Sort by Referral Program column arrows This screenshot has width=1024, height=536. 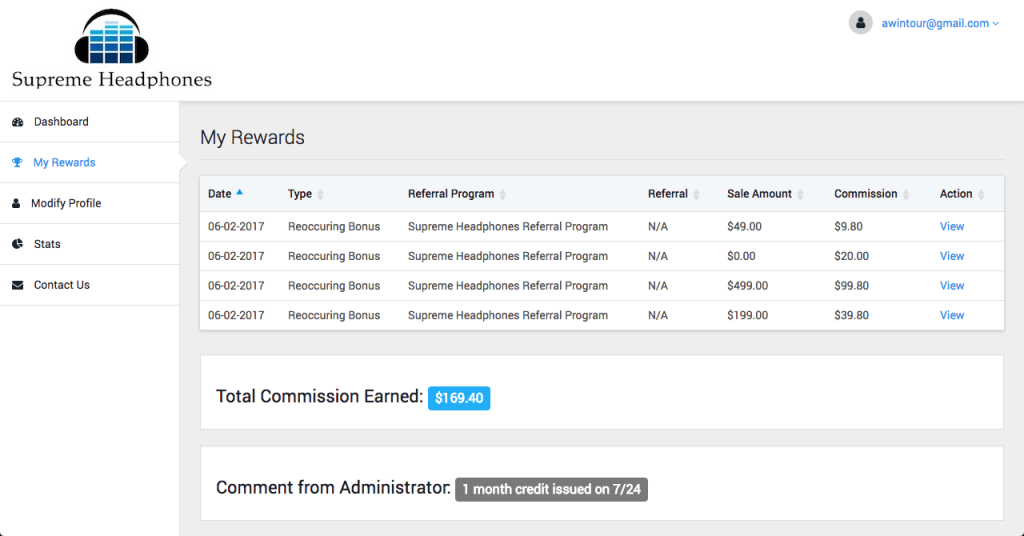pyautogui.click(x=502, y=195)
